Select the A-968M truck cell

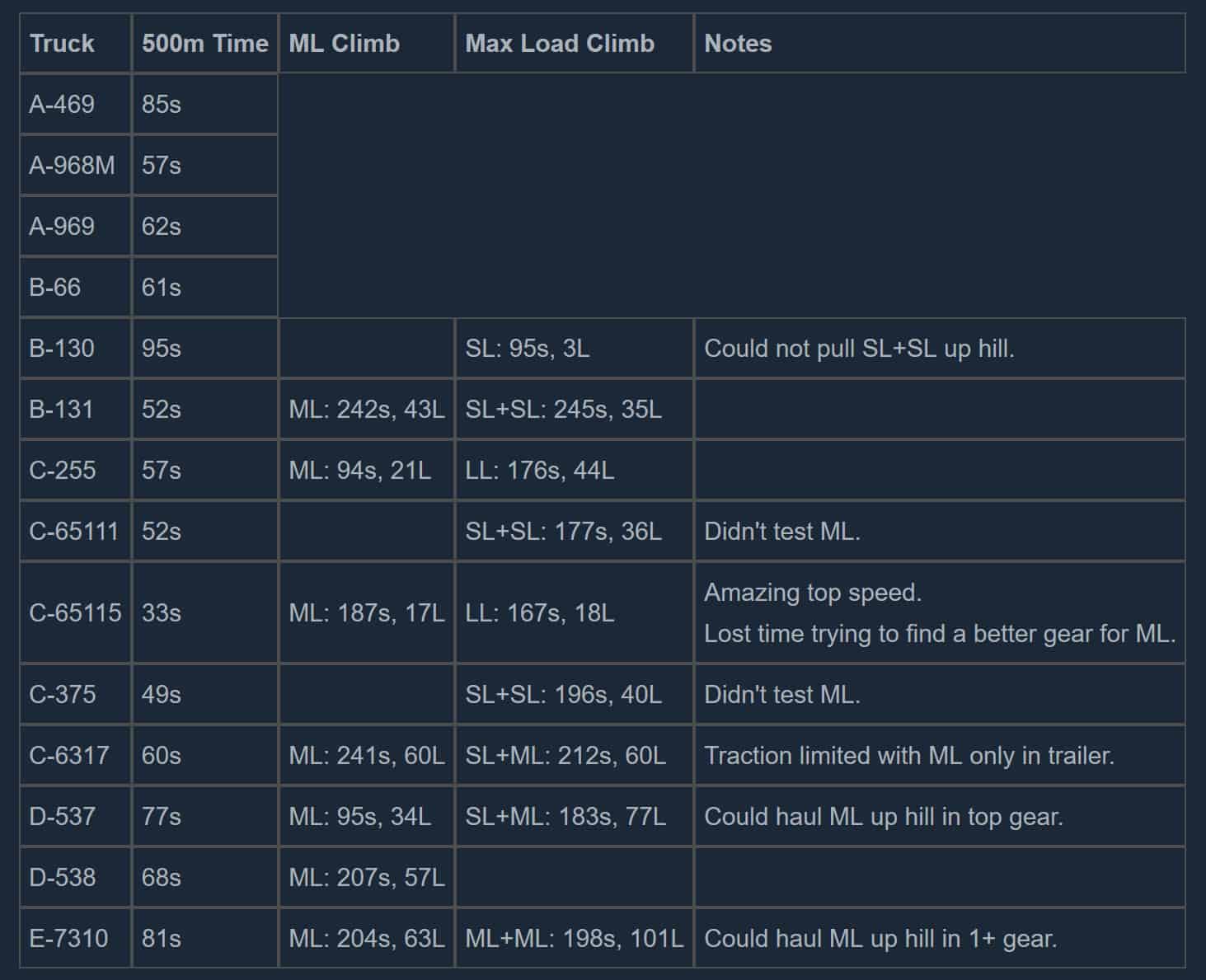pyautogui.click(x=73, y=166)
